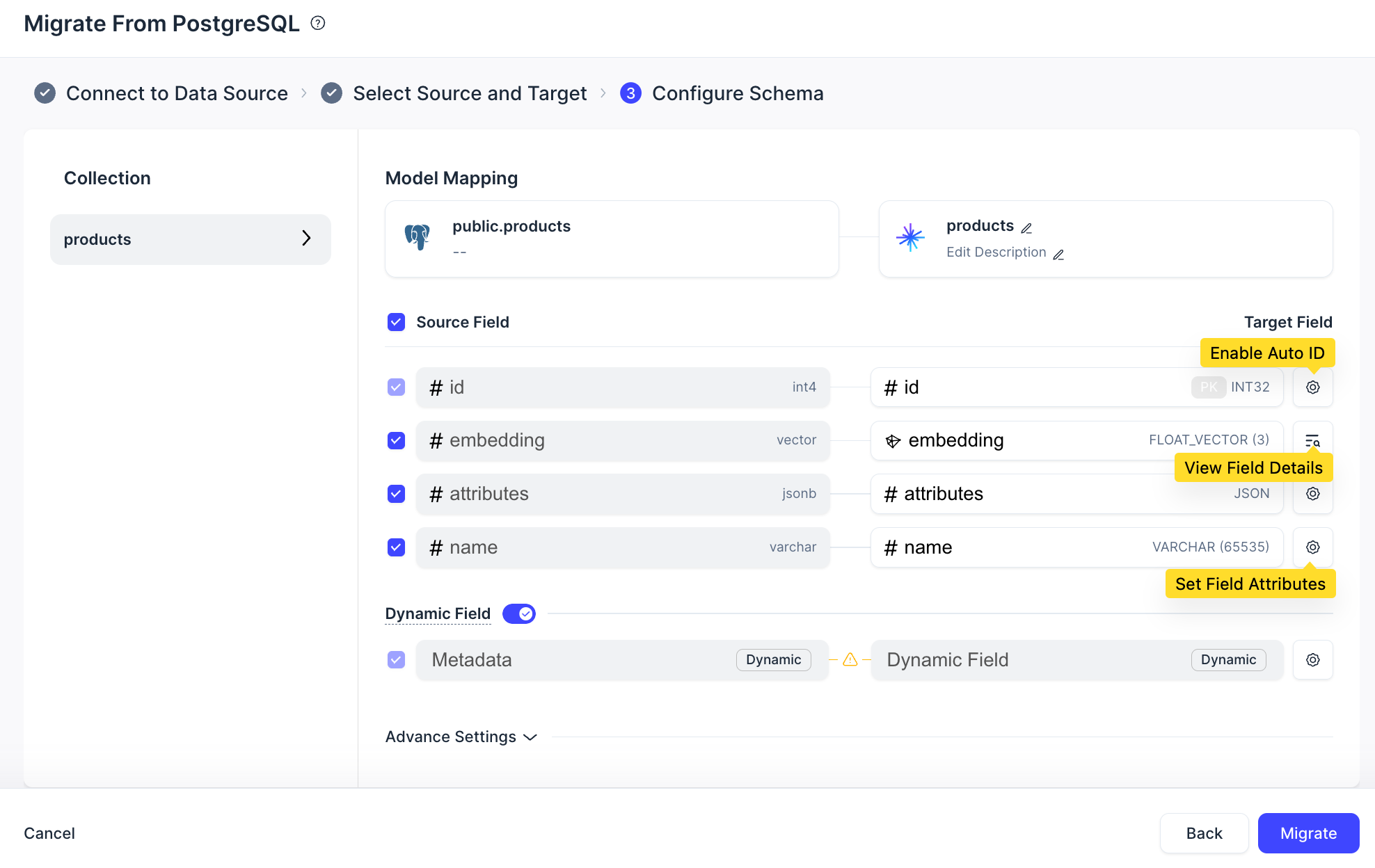
Task: Click the attributes target field name
Action: click(944, 494)
